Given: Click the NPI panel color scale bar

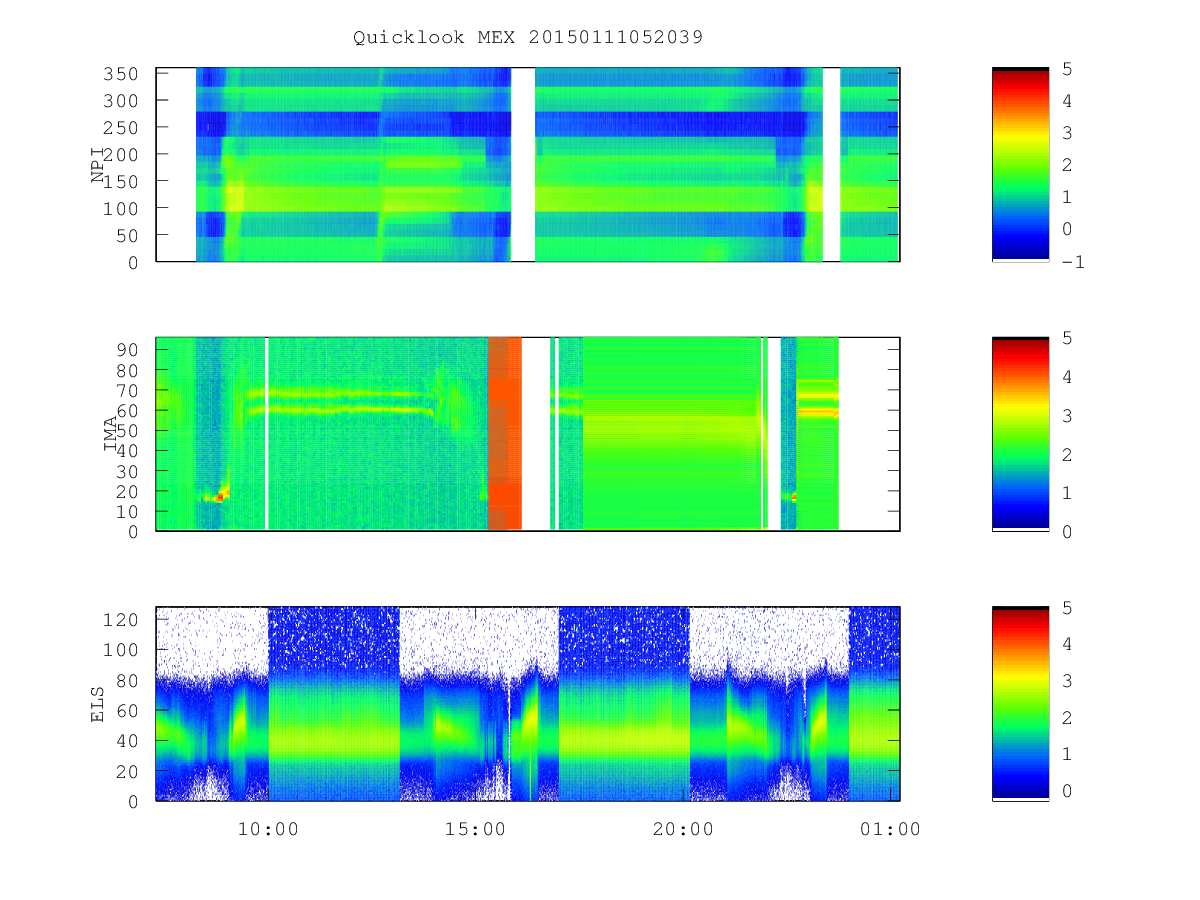Looking at the screenshot, I should coord(1020,165).
